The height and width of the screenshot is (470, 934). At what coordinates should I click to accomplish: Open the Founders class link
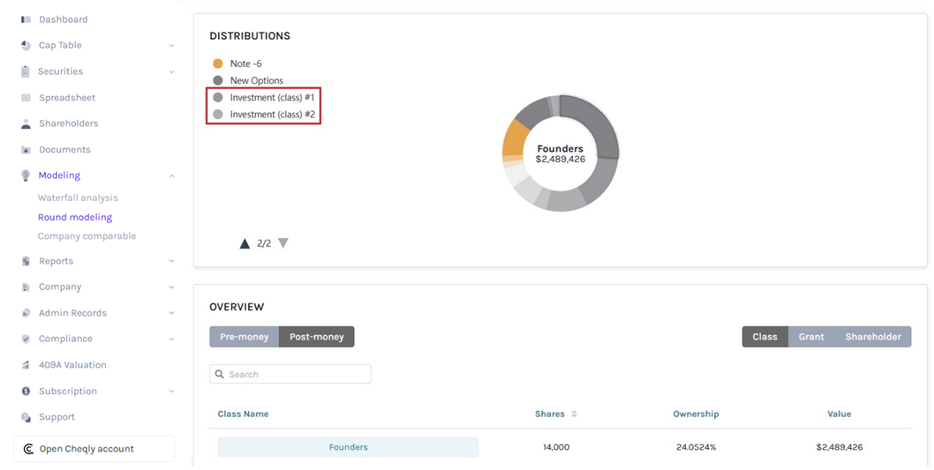pyautogui.click(x=348, y=447)
